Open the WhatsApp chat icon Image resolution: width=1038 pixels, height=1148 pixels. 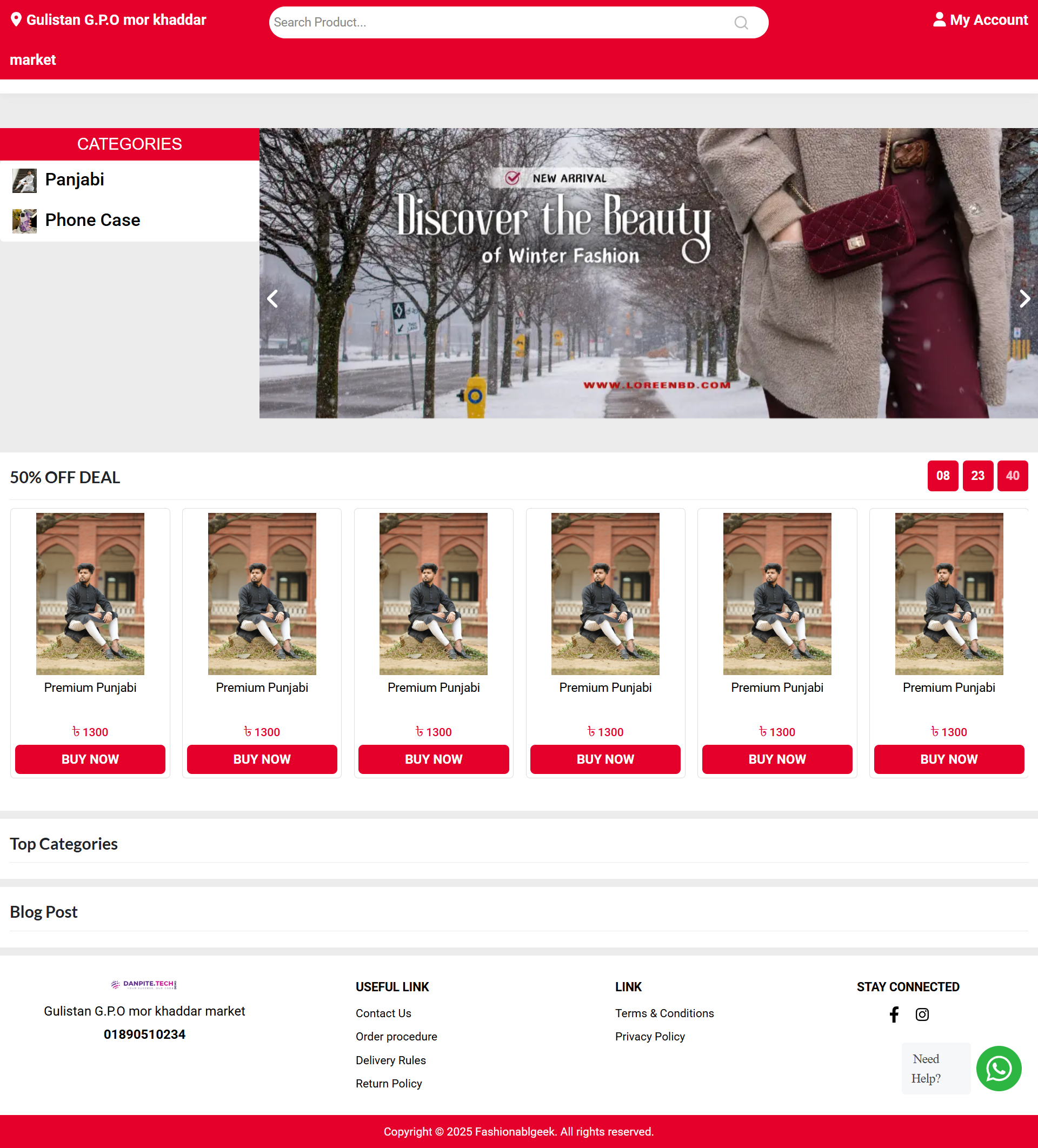(998, 1068)
